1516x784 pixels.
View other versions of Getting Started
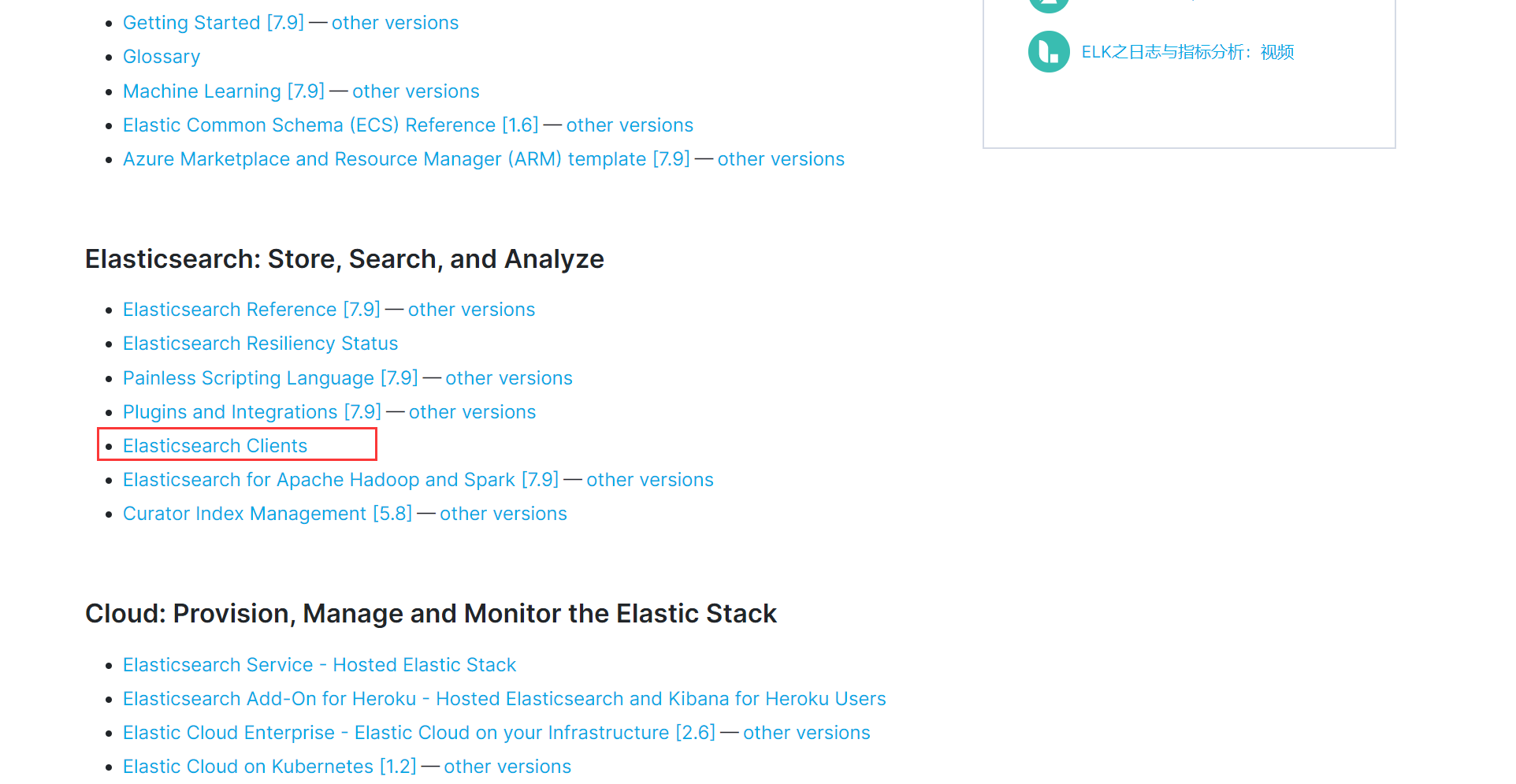(x=395, y=23)
